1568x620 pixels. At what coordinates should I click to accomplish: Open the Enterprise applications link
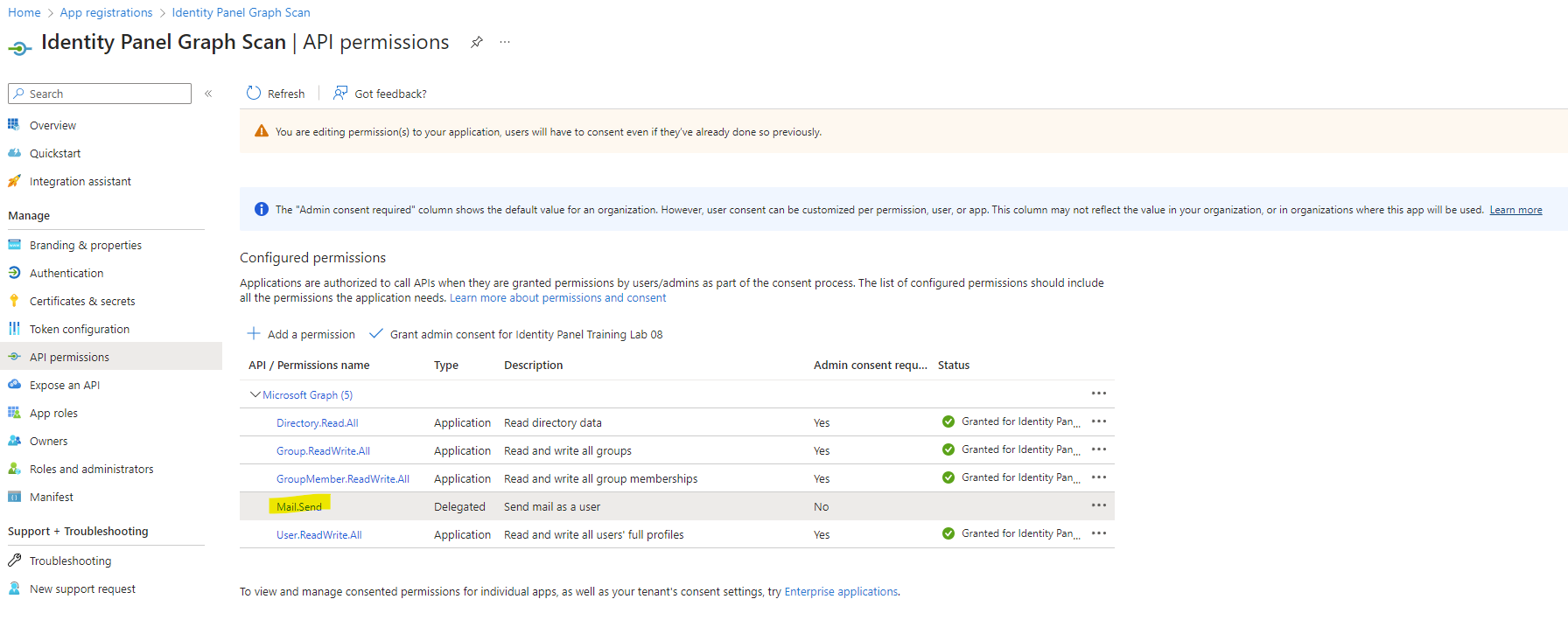coord(841,592)
